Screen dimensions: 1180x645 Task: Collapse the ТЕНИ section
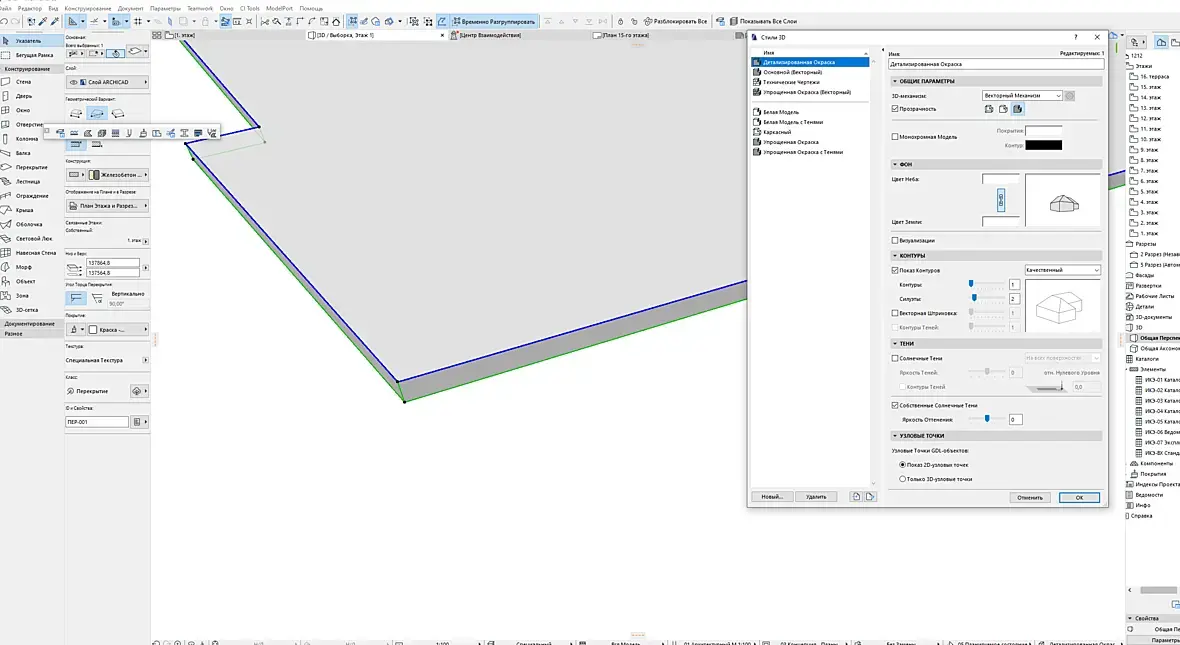coord(895,343)
